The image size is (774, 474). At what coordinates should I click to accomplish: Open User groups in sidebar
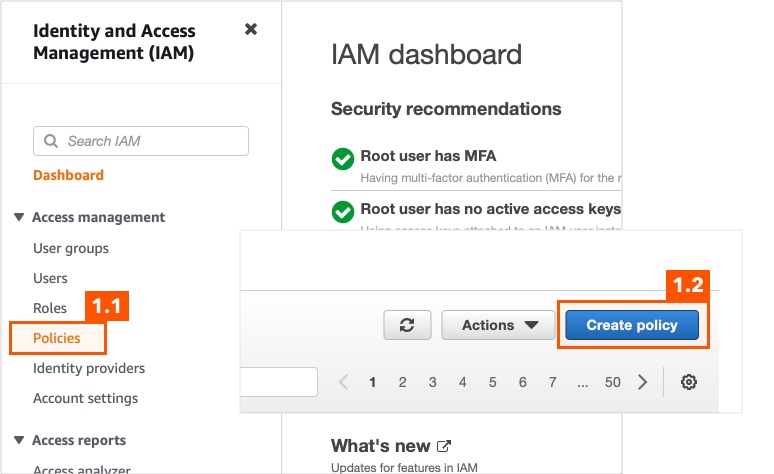pyautogui.click(x=71, y=248)
